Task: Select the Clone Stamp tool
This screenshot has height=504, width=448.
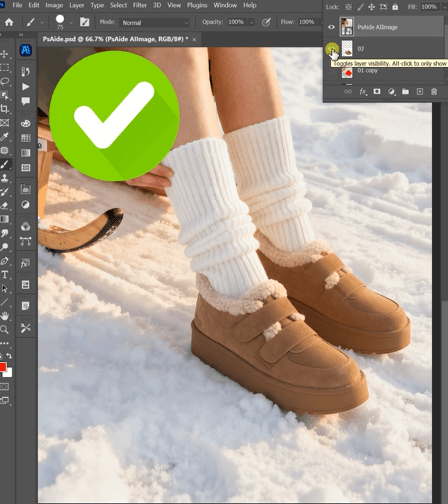Action: tap(4, 178)
